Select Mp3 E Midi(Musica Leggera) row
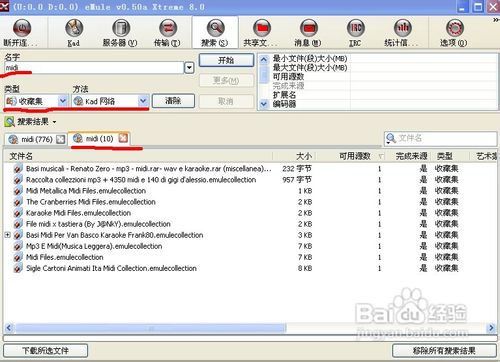The image size is (500, 362). point(250,246)
